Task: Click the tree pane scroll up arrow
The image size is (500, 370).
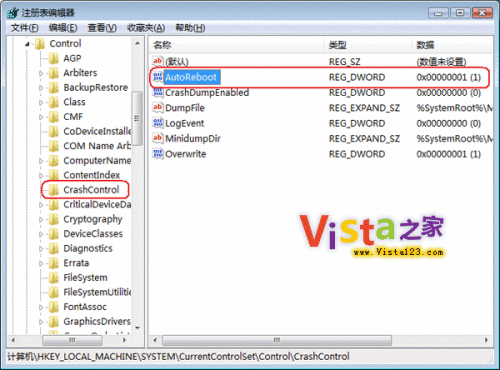Action: click(137, 43)
